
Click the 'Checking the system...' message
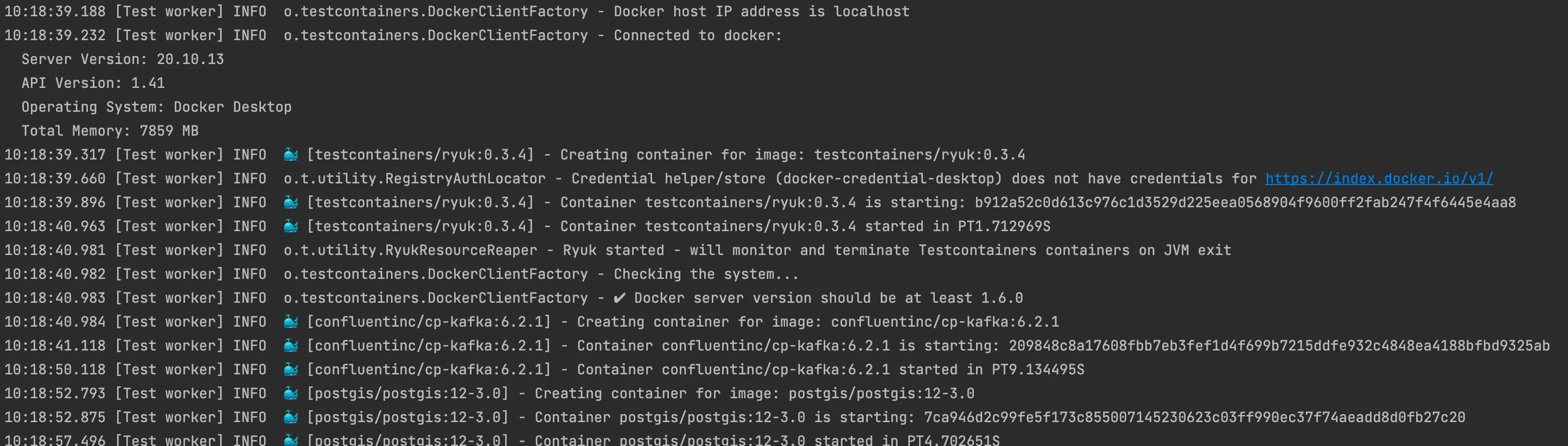[705, 274]
